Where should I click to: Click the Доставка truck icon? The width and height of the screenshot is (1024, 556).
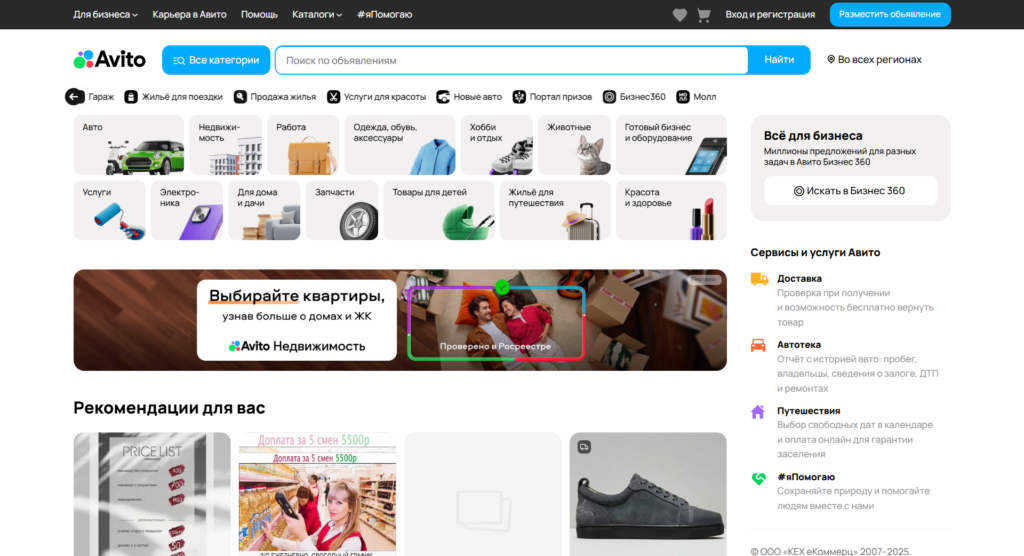(x=759, y=279)
